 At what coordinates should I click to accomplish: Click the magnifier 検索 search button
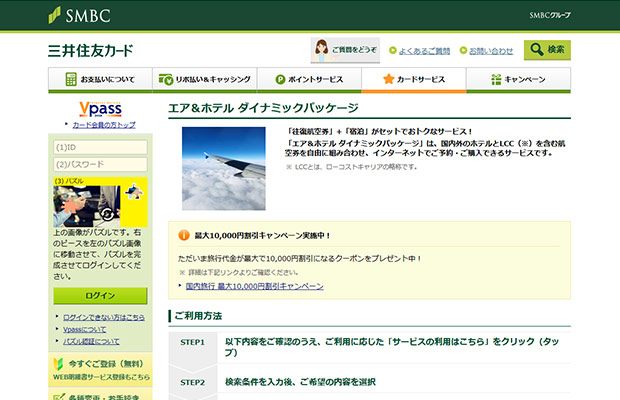[547, 50]
